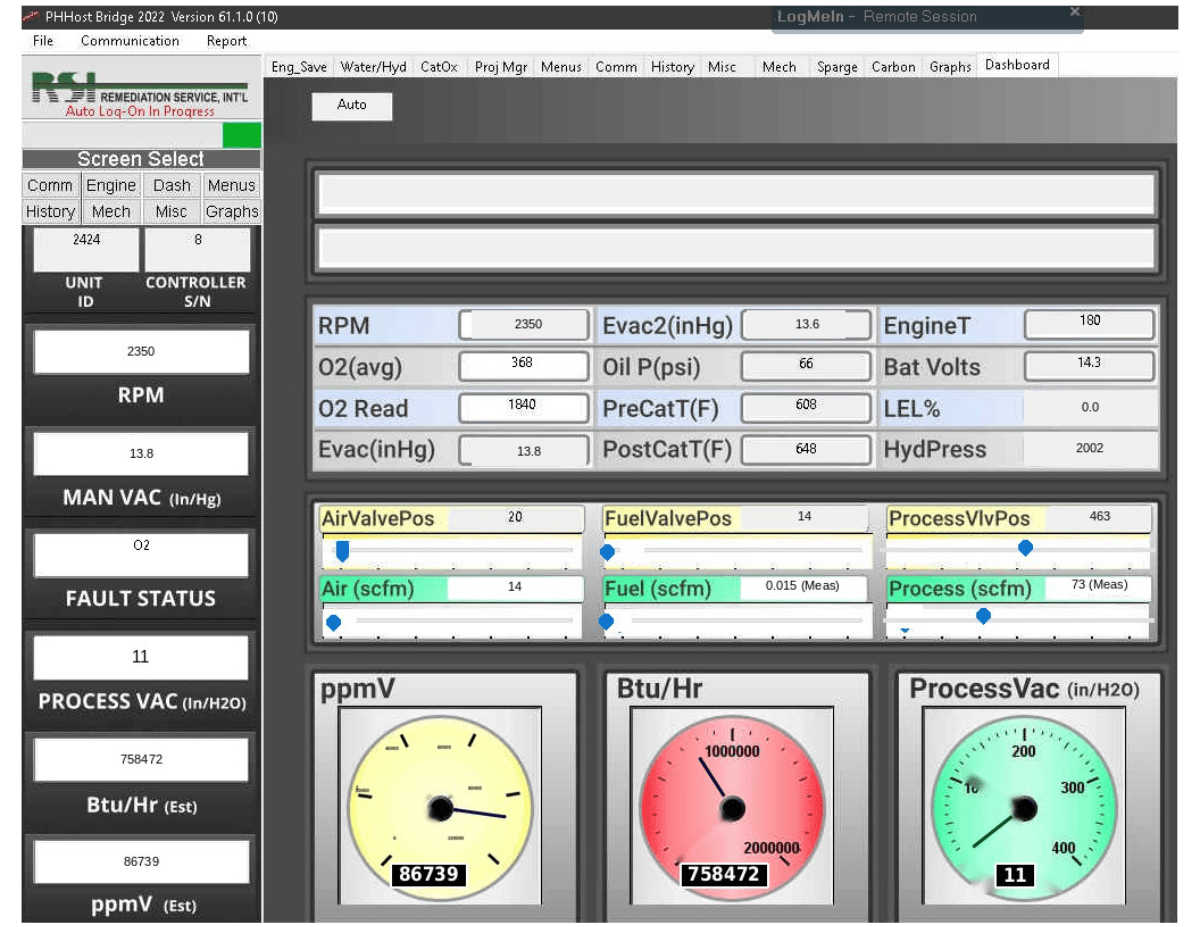1200x927 pixels.
Task: Click the Dash screen select button
Action: coord(172,185)
